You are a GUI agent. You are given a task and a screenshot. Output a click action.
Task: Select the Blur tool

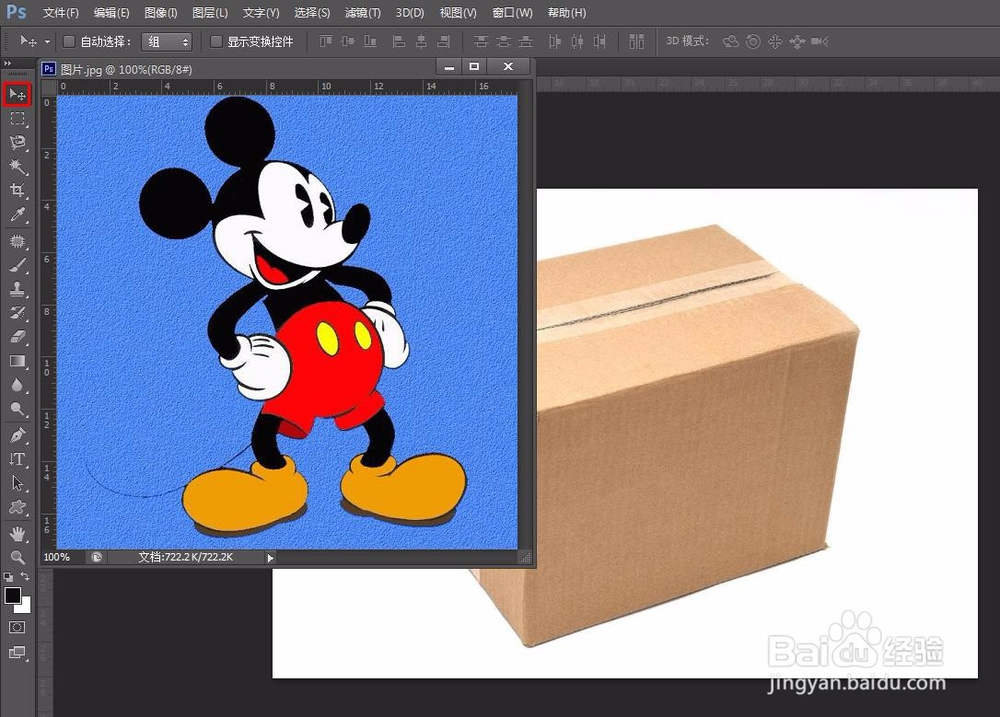click(x=17, y=385)
